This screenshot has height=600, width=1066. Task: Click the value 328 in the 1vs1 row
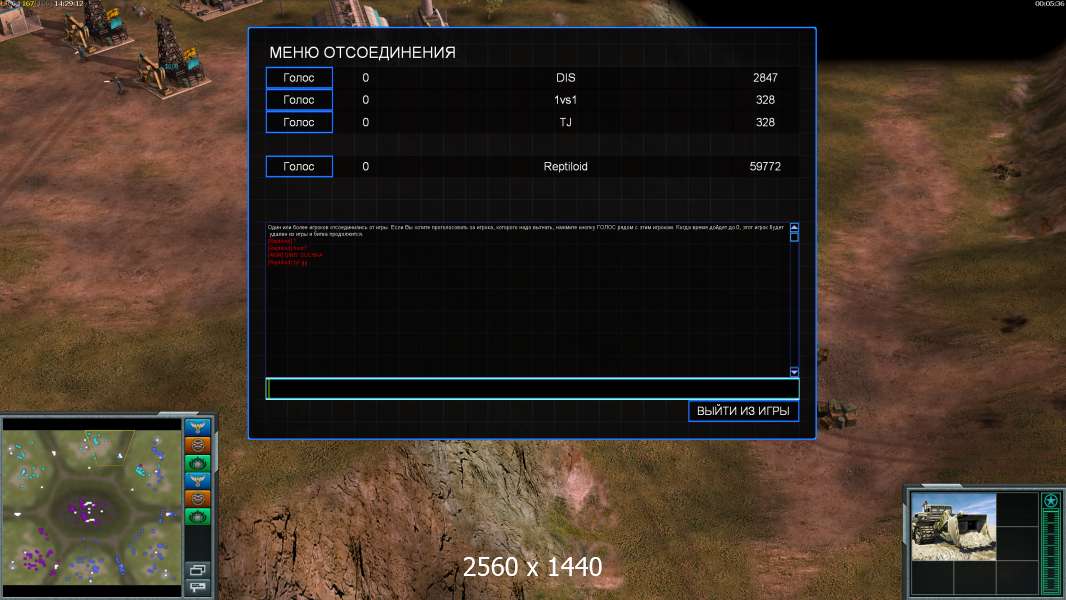766,100
